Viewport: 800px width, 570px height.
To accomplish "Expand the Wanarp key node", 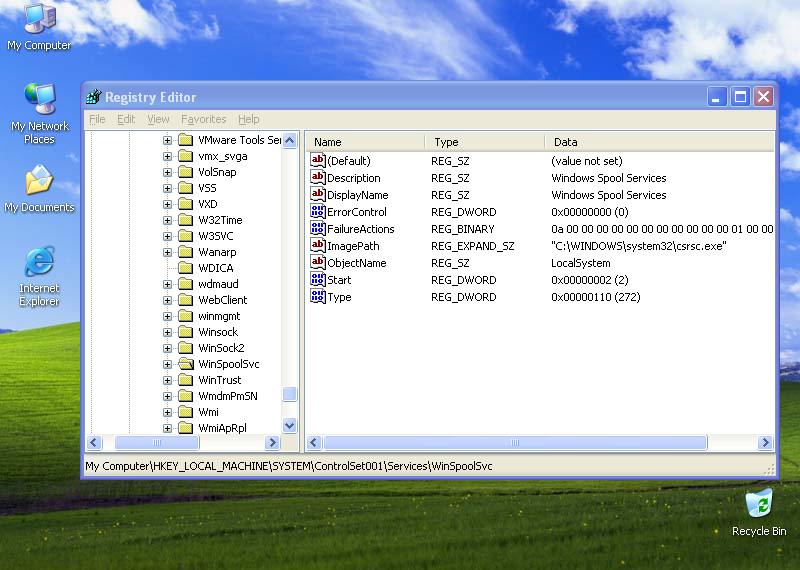I will pyautogui.click(x=167, y=252).
